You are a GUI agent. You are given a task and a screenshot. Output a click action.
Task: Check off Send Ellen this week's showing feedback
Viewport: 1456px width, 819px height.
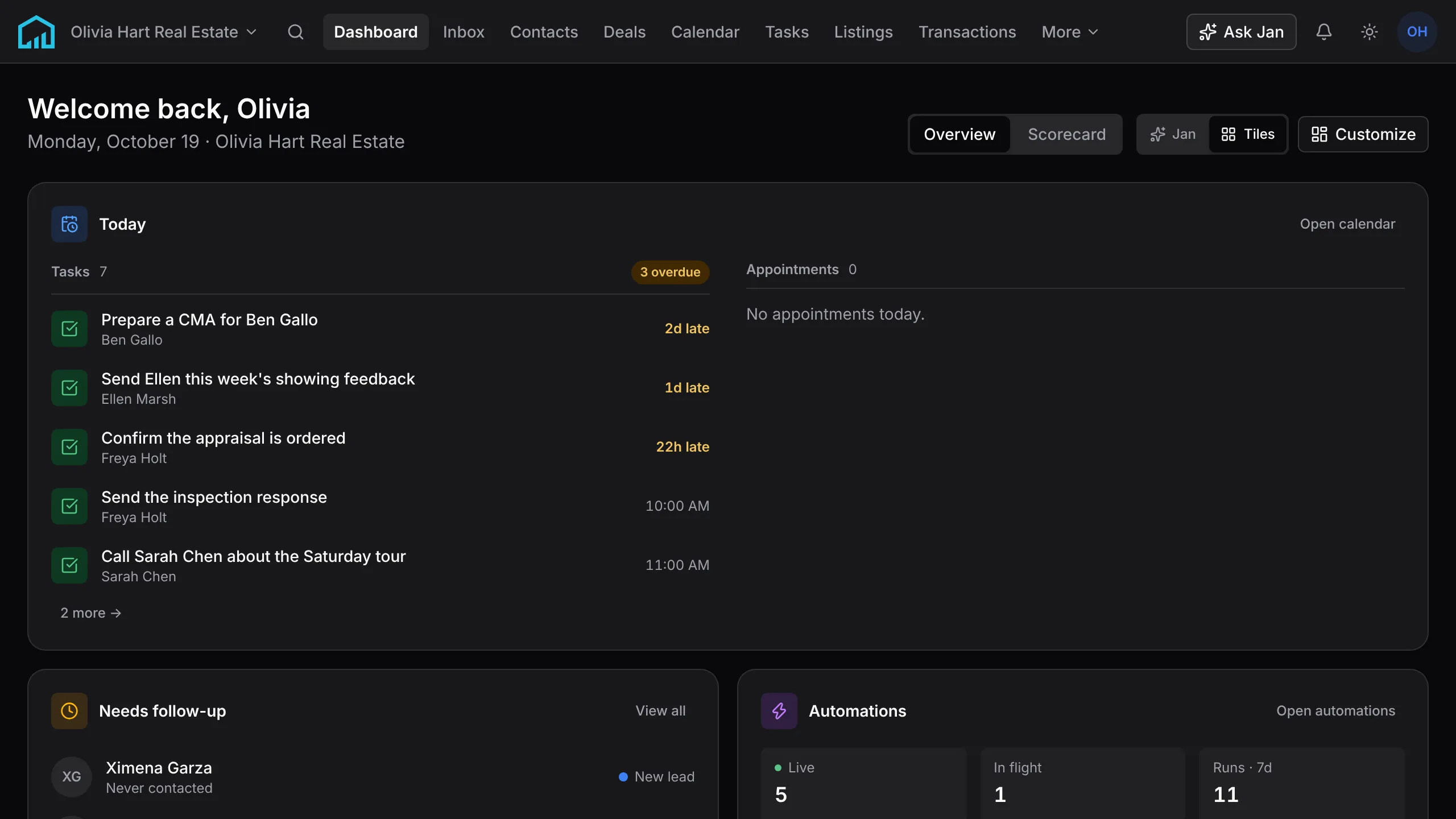point(69,388)
